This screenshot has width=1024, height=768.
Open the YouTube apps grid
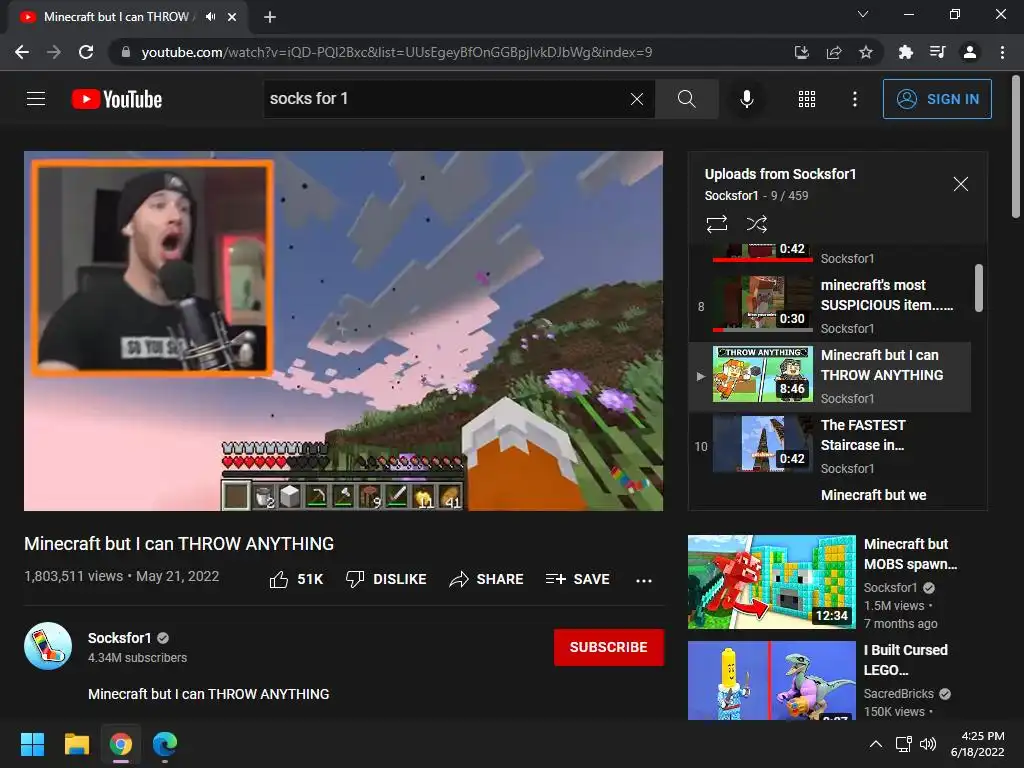pos(807,99)
